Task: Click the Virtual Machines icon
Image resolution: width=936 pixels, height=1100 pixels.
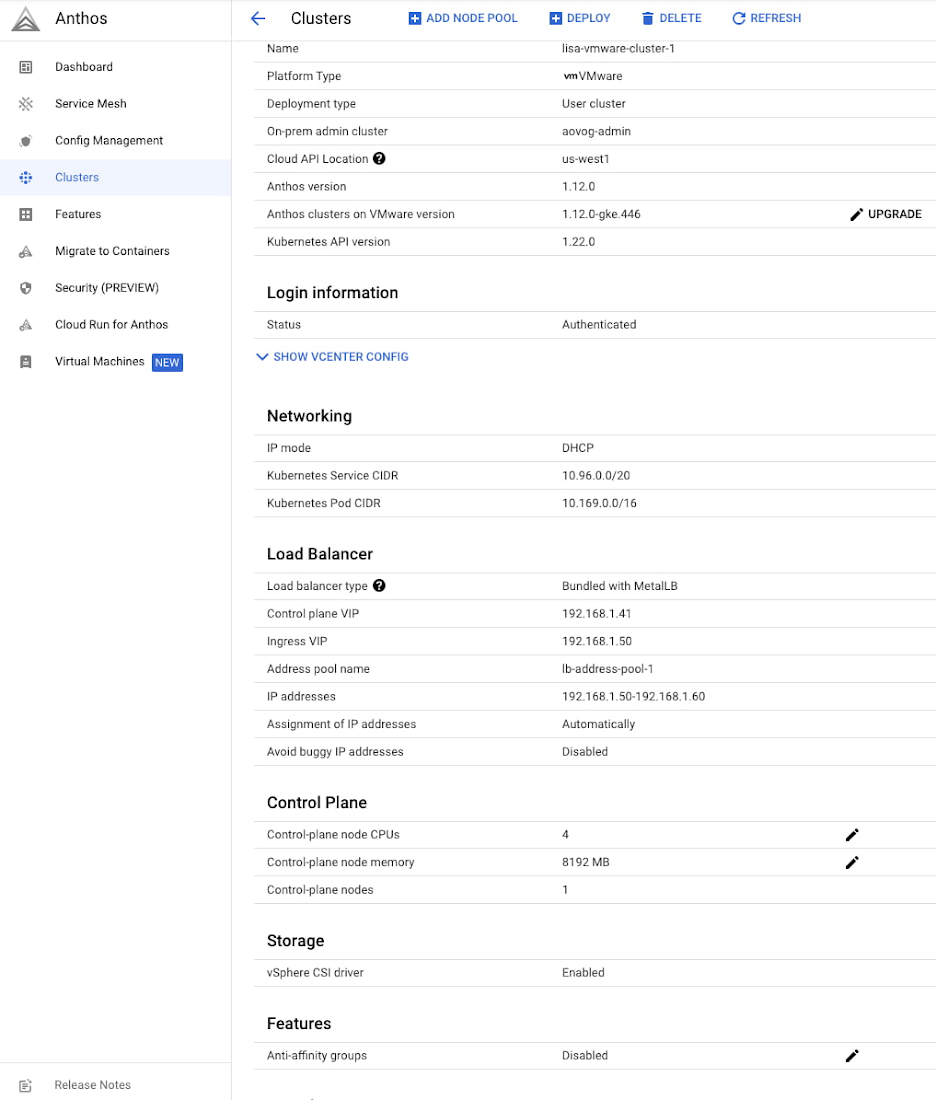Action: point(26,362)
